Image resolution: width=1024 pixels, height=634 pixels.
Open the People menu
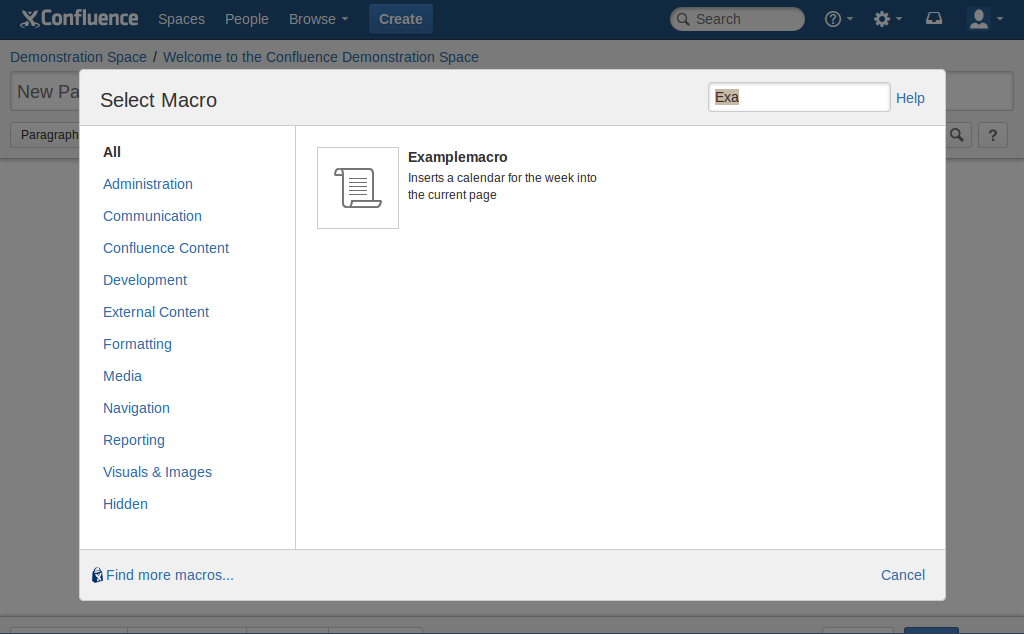tap(246, 19)
